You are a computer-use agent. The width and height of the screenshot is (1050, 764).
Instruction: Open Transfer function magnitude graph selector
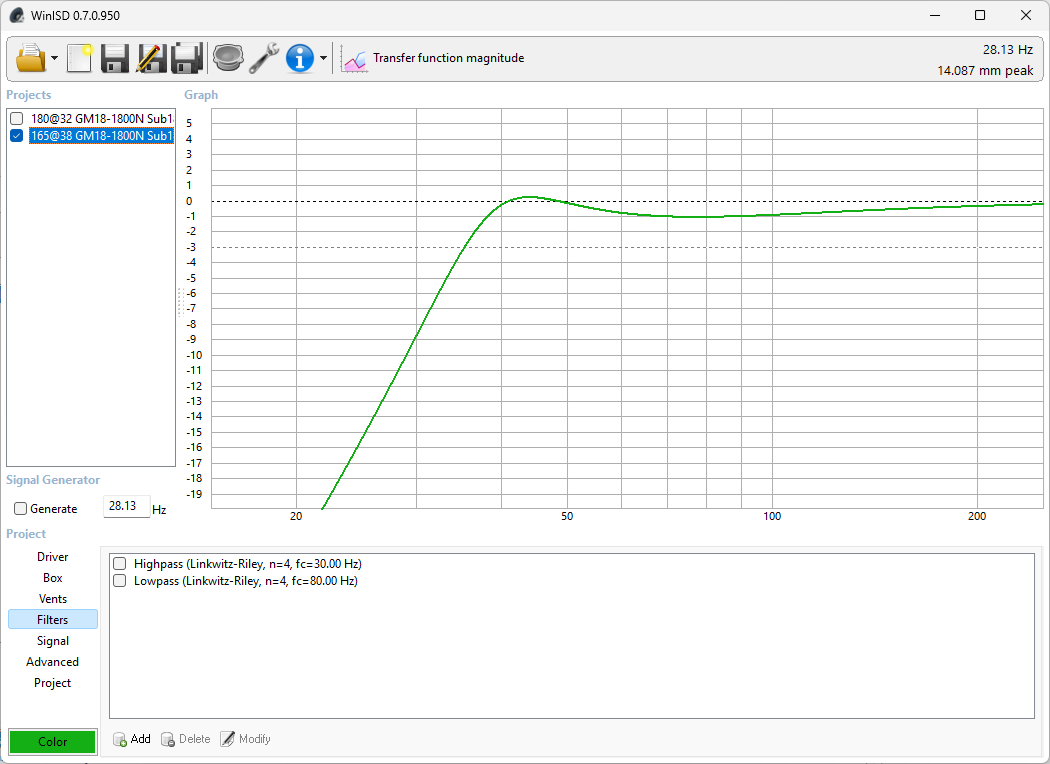[448, 58]
